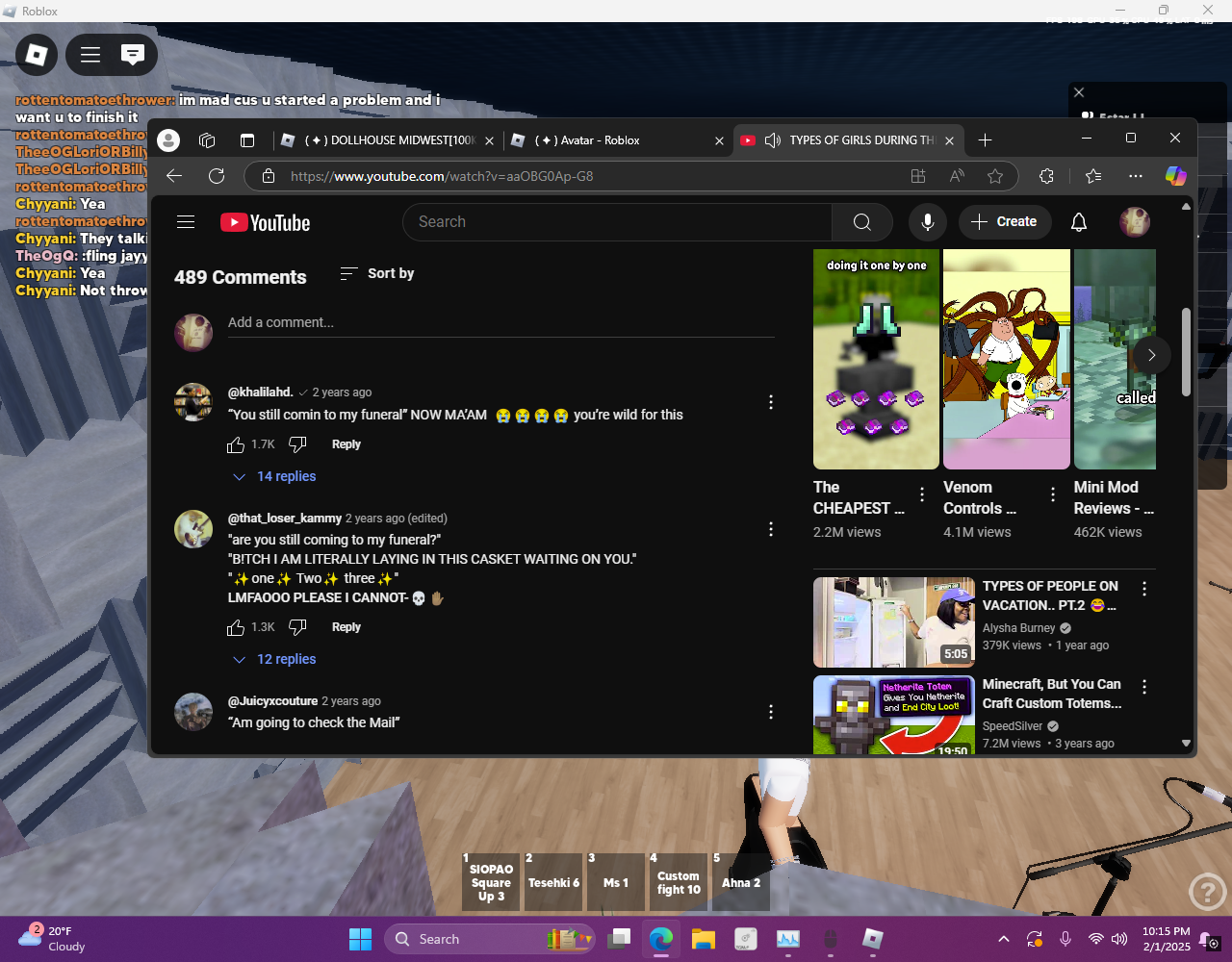
Task: Toggle the Roblox chat bubble icon
Action: [x=133, y=55]
